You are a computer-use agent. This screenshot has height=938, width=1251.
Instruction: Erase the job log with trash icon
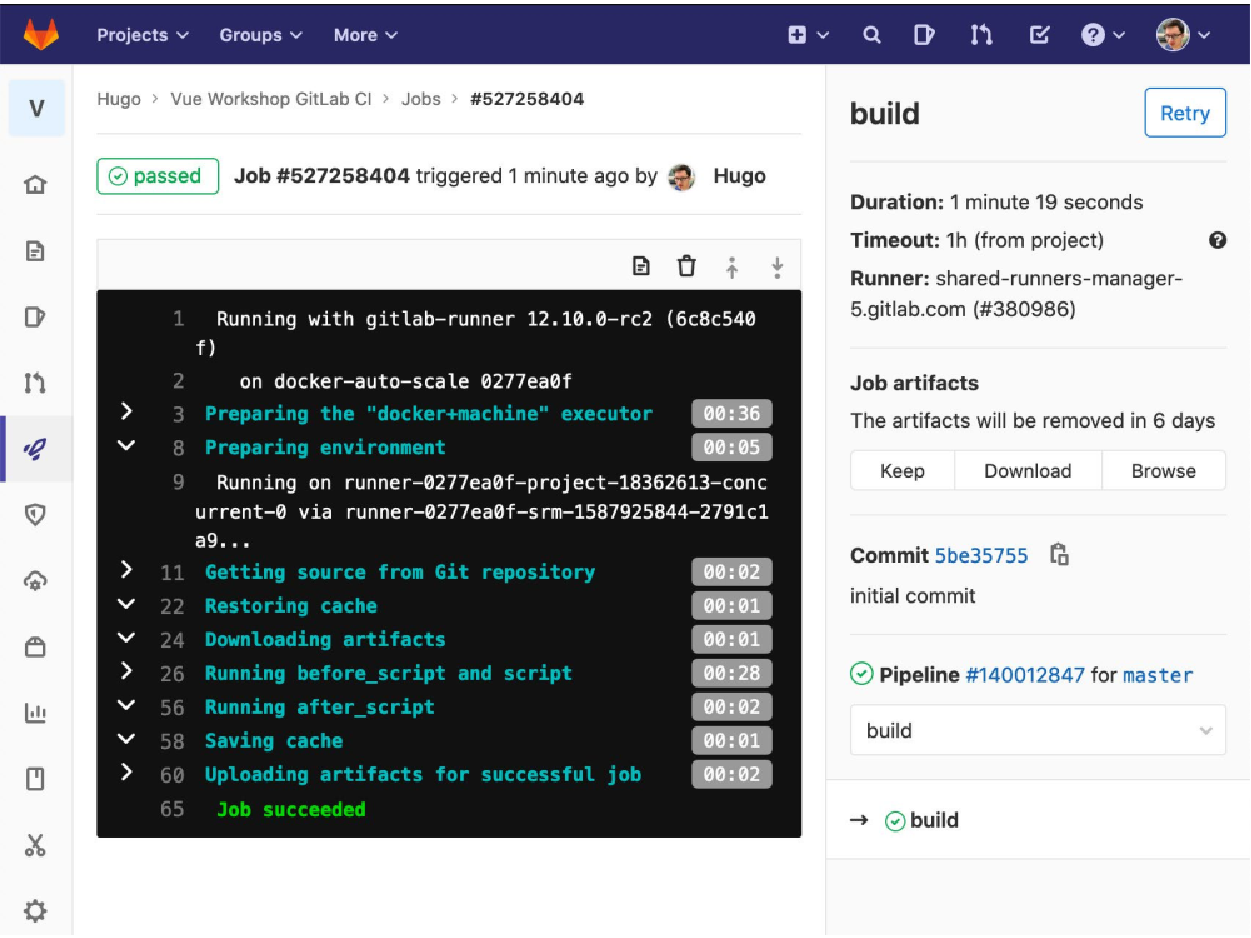pos(686,266)
